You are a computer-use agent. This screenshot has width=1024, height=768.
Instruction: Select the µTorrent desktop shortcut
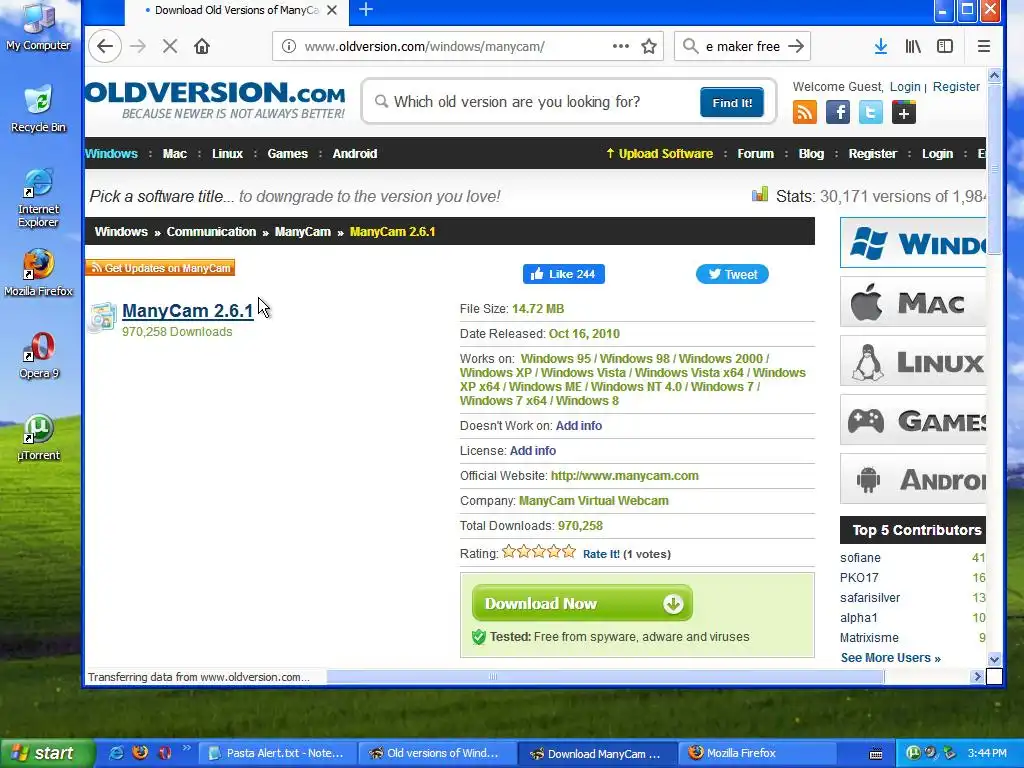39,438
